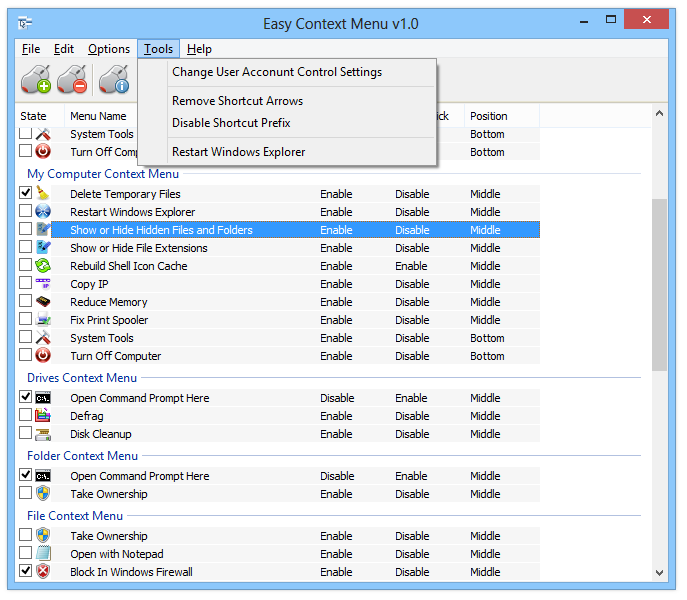Click the Reduce Memory chip icon
The height and width of the screenshot is (600, 687).
tap(43, 301)
